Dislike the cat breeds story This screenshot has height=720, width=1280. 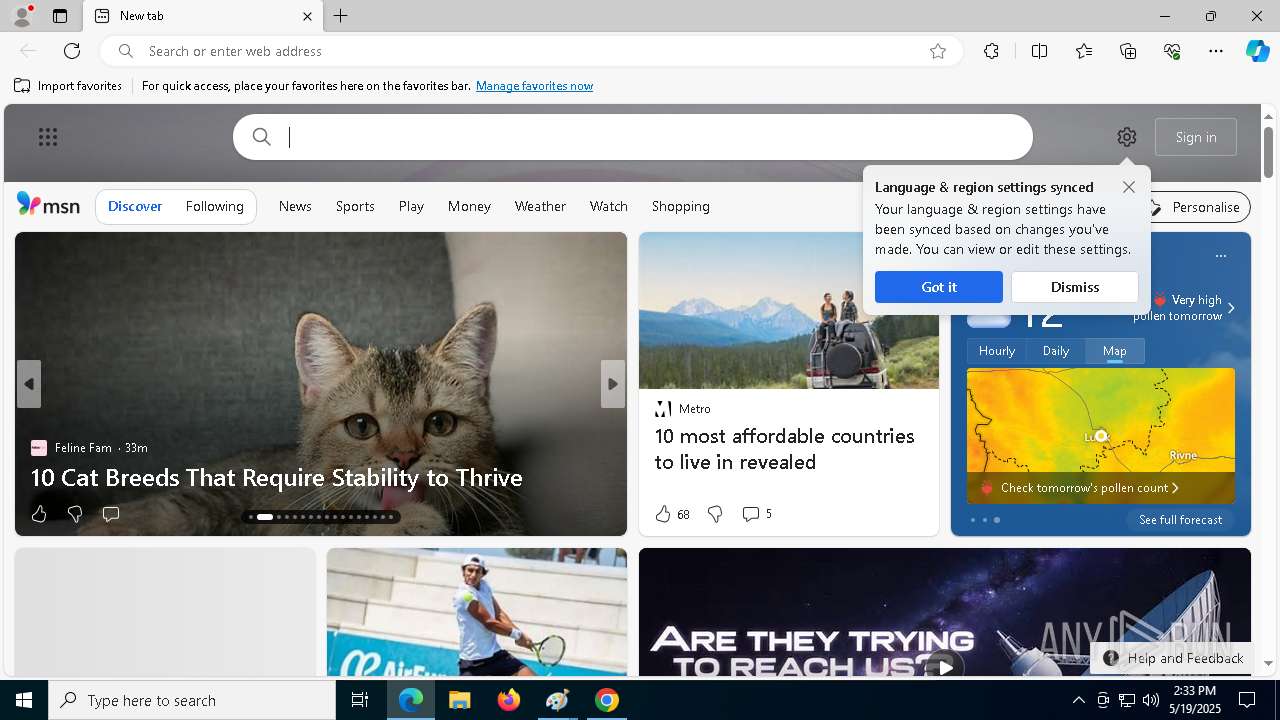pos(75,514)
